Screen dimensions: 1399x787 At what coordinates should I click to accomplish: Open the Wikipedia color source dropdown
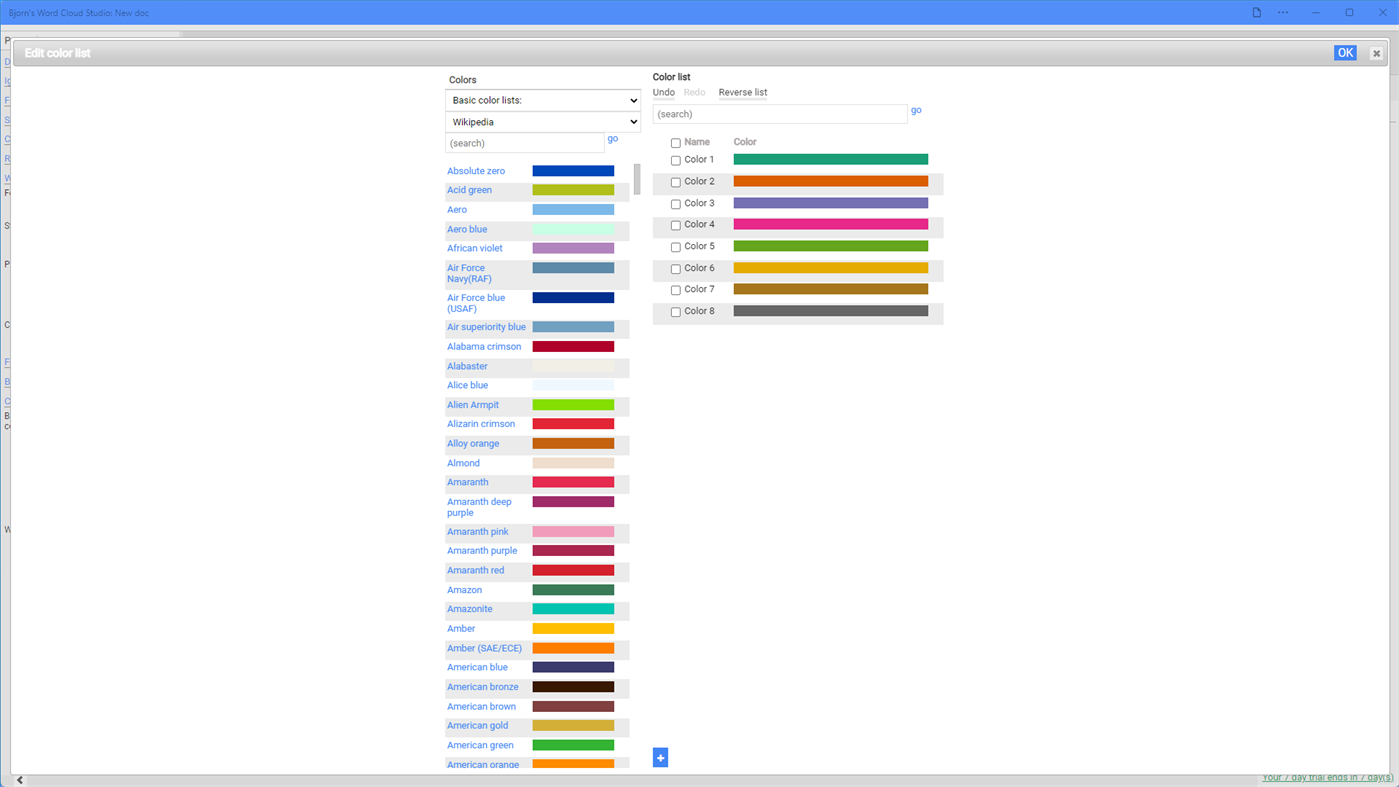pyautogui.click(x=543, y=121)
